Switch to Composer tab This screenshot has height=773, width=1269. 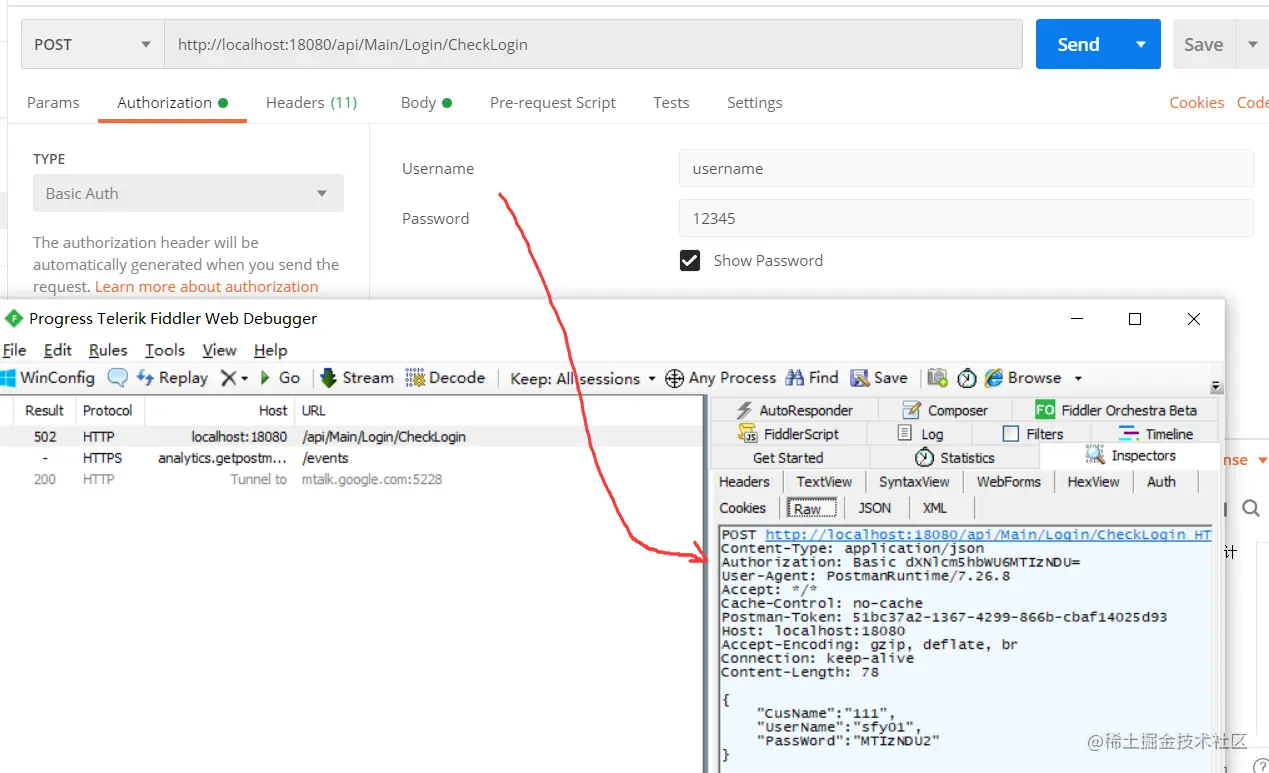(x=945, y=410)
